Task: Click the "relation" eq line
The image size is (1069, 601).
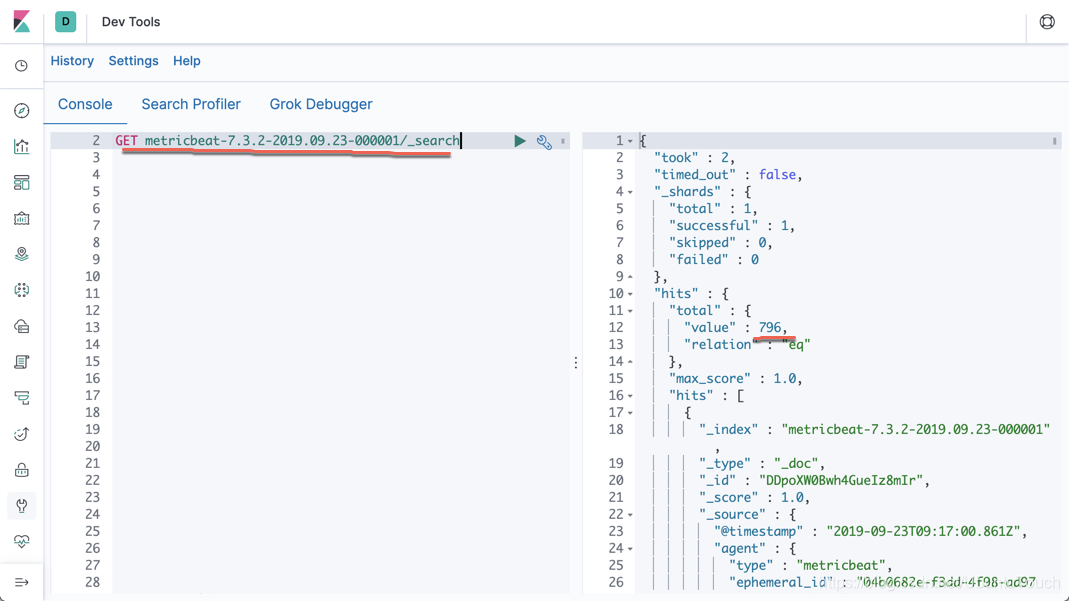Action: (747, 345)
